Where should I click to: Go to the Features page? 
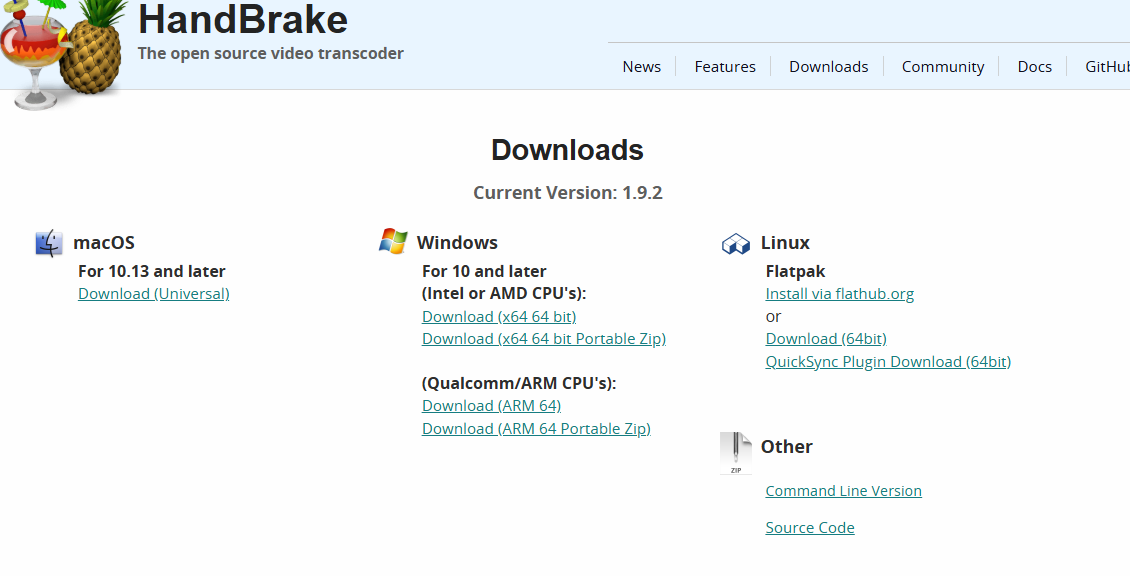[725, 66]
